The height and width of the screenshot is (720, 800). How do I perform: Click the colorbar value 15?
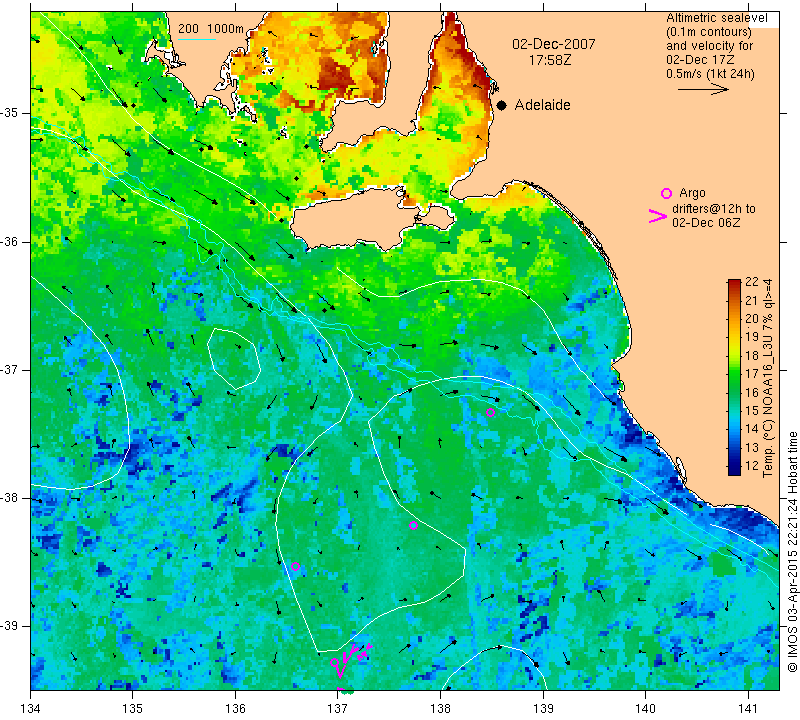752,410
